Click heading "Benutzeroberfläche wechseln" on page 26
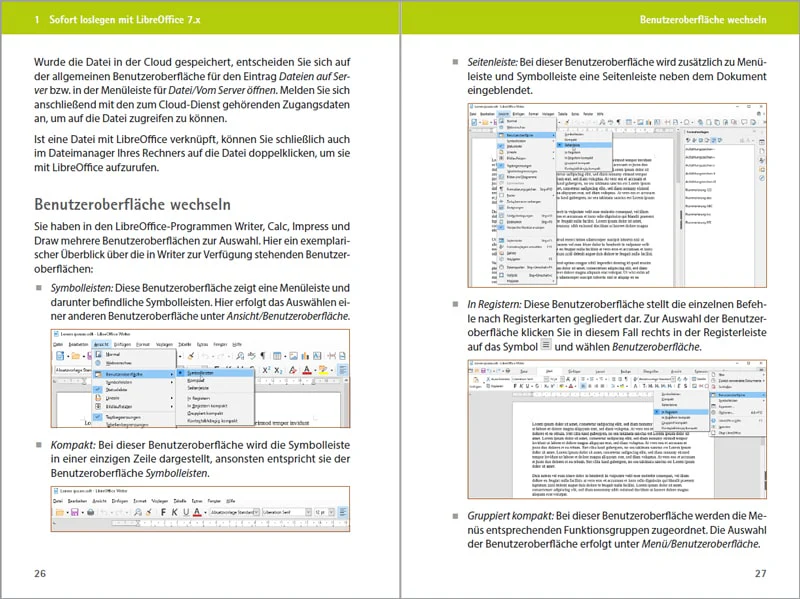 (x=133, y=205)
